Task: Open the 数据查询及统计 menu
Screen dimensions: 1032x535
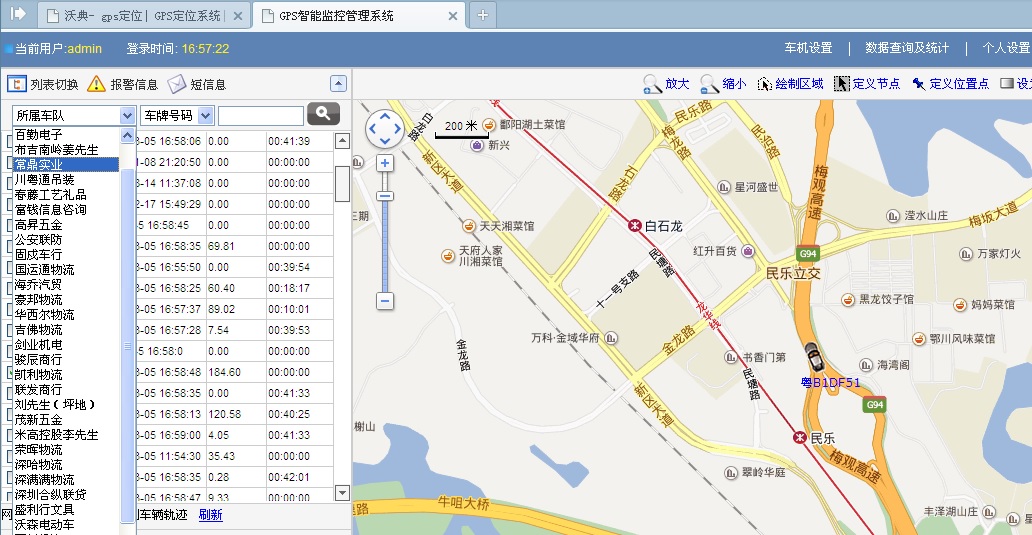Action: click(907, 47)
